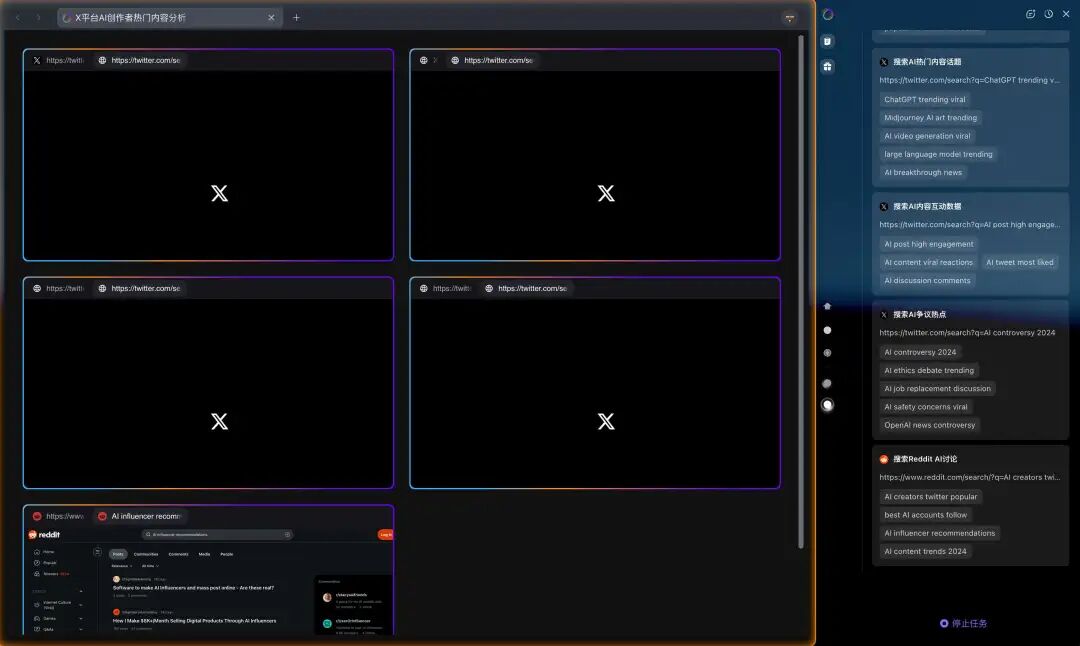Click the AI tweet most liked chip

(x=1019, y=262)
